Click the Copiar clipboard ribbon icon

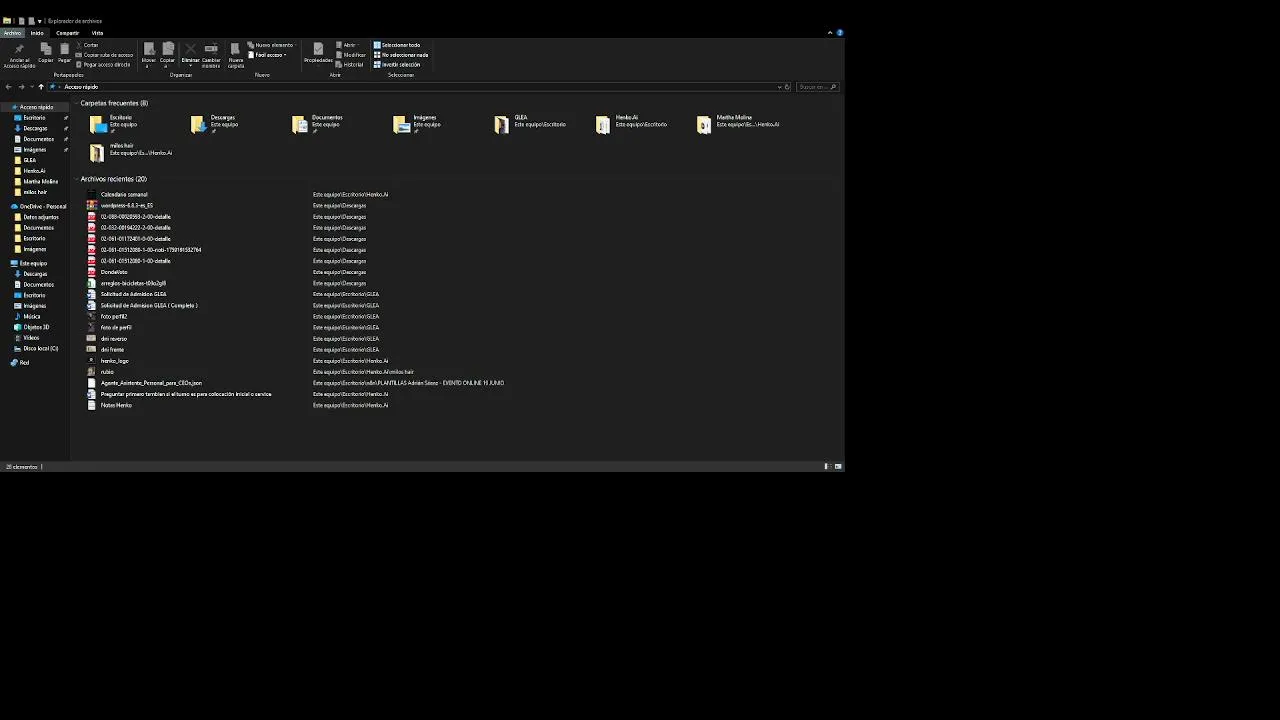(46, 49)
